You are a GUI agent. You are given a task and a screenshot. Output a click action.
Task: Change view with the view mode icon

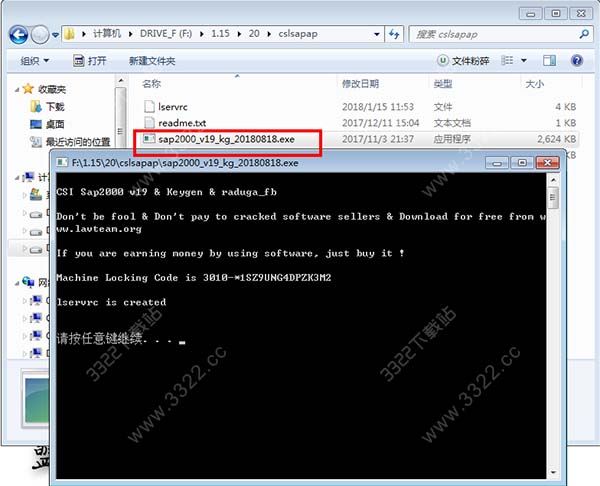point(507,60)
